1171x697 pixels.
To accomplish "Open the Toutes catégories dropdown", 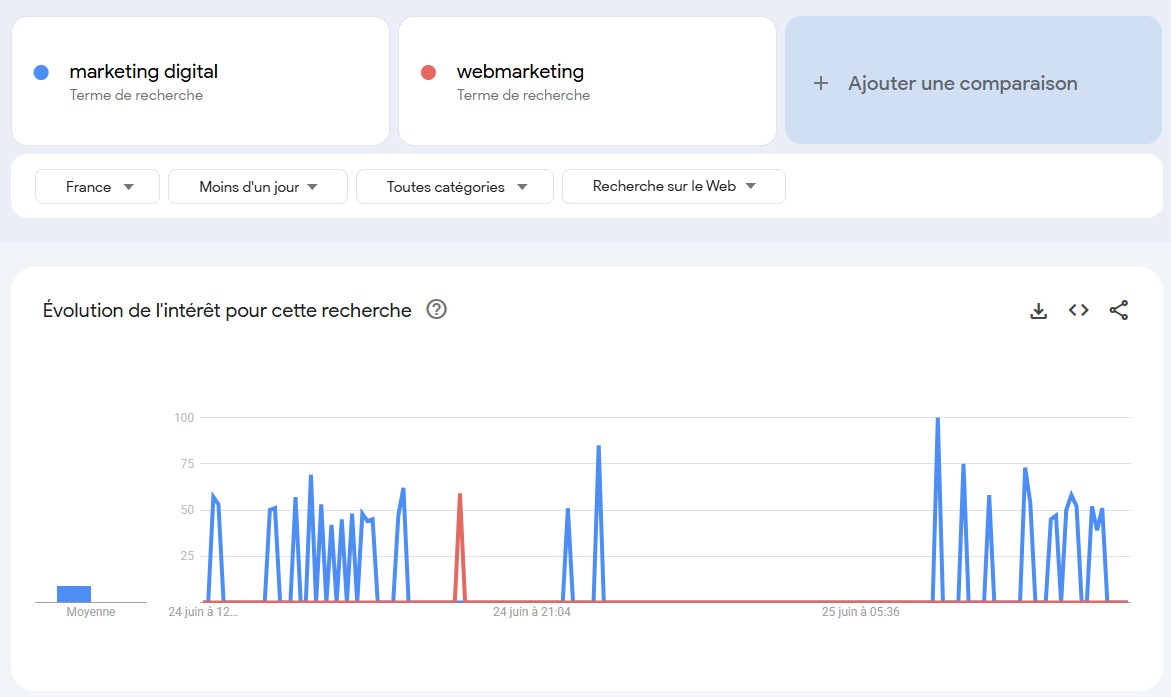I will point(455,186).
